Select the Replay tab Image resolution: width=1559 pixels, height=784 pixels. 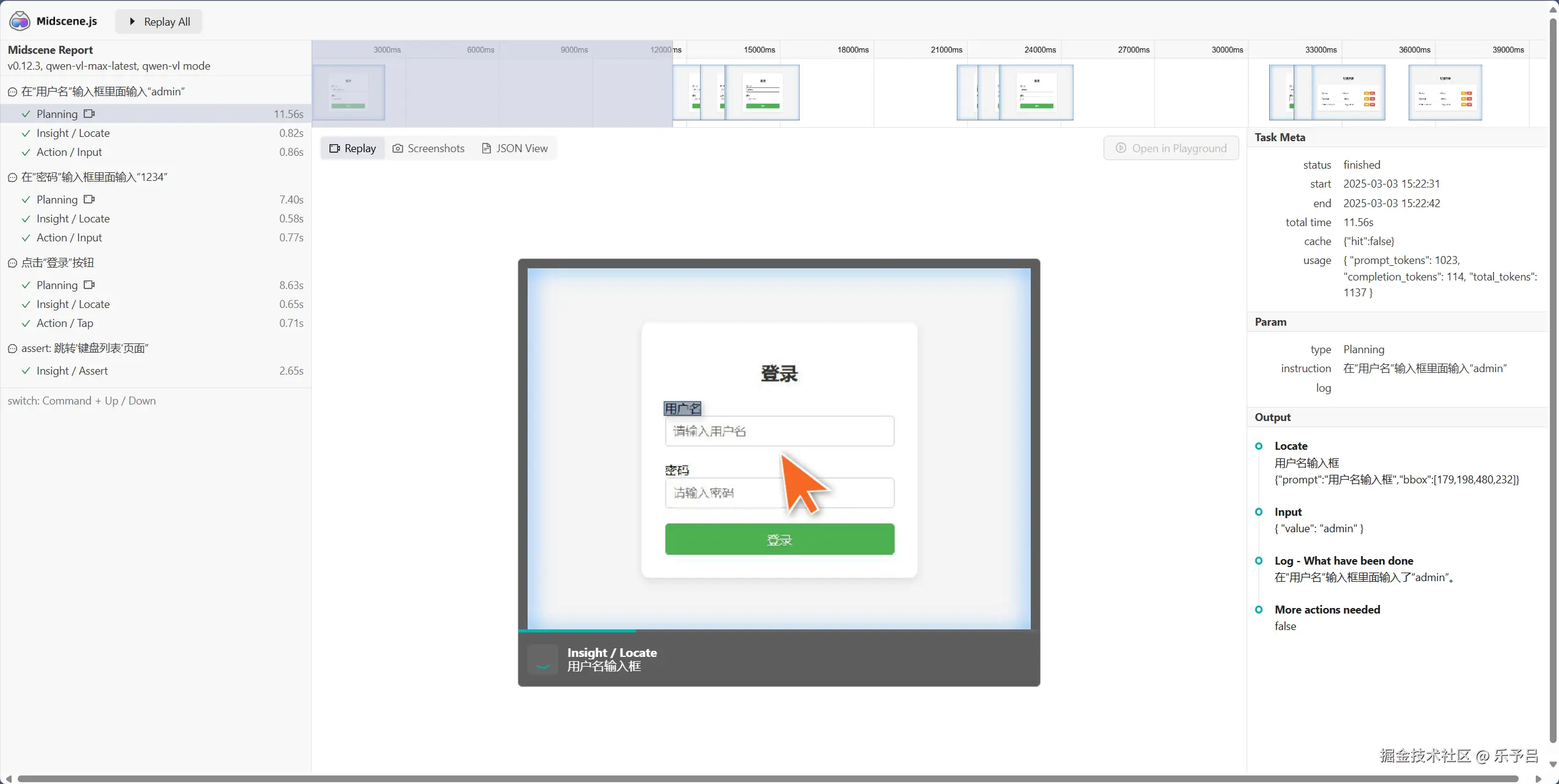point(353,148)
